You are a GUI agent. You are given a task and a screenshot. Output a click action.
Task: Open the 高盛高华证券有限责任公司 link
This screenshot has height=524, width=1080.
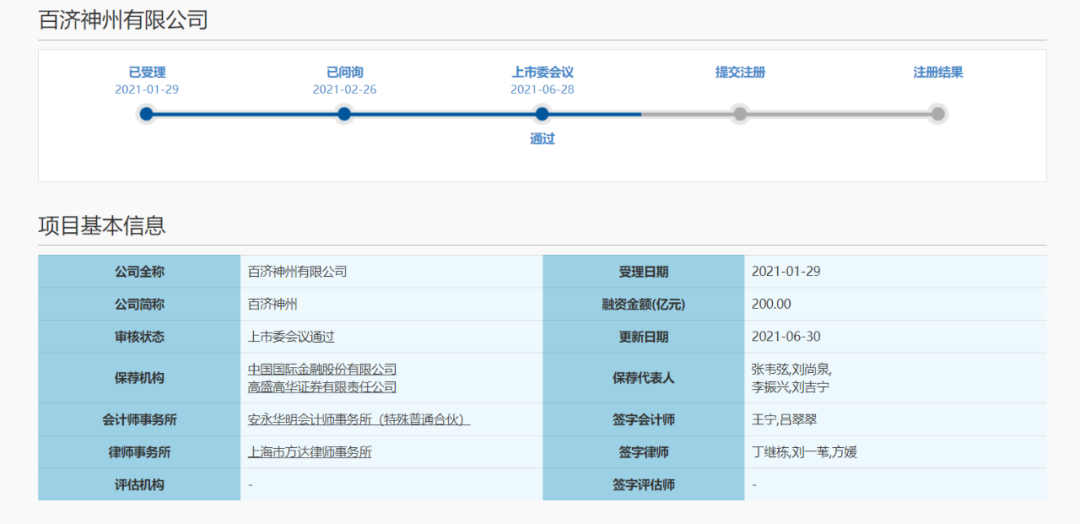tap(322, 387)
